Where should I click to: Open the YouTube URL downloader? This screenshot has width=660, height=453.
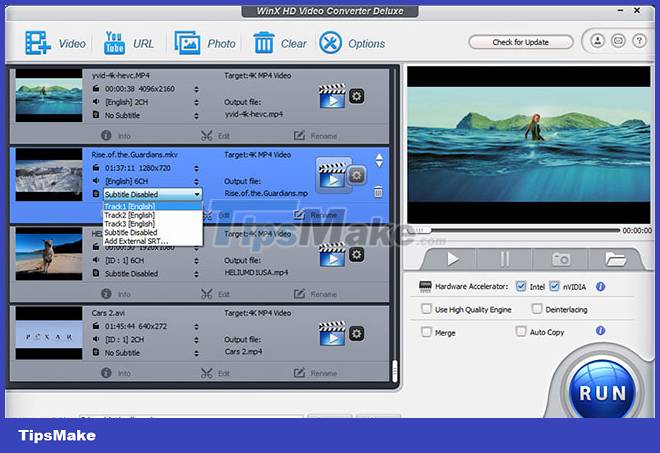[114, 43]
